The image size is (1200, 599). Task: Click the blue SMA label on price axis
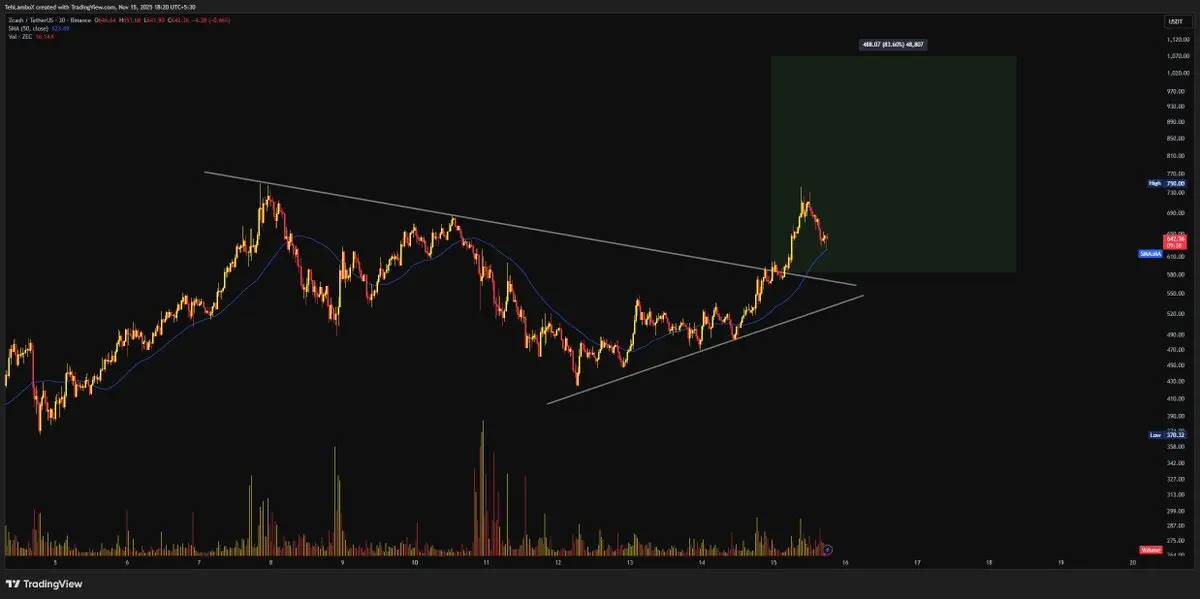(x=1150, y=254)
